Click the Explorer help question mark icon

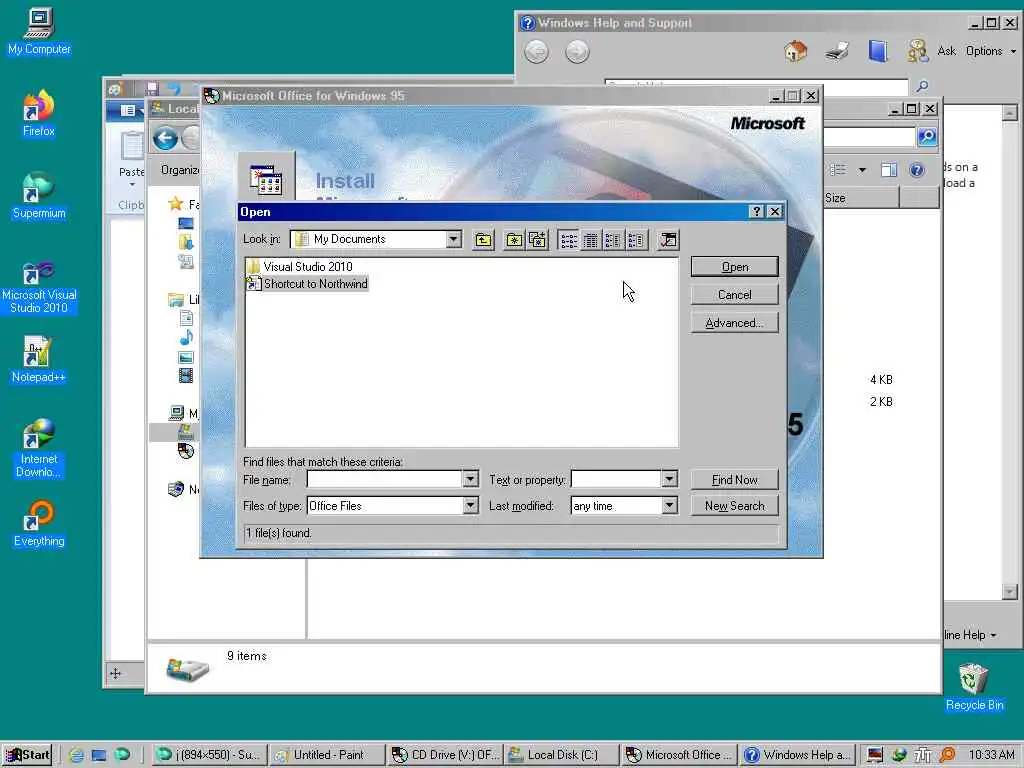tap(917, 170)
